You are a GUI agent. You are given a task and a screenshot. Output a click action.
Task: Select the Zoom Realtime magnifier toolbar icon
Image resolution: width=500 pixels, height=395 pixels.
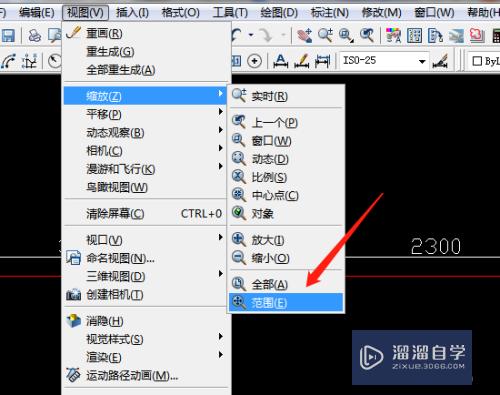[325, 35]
